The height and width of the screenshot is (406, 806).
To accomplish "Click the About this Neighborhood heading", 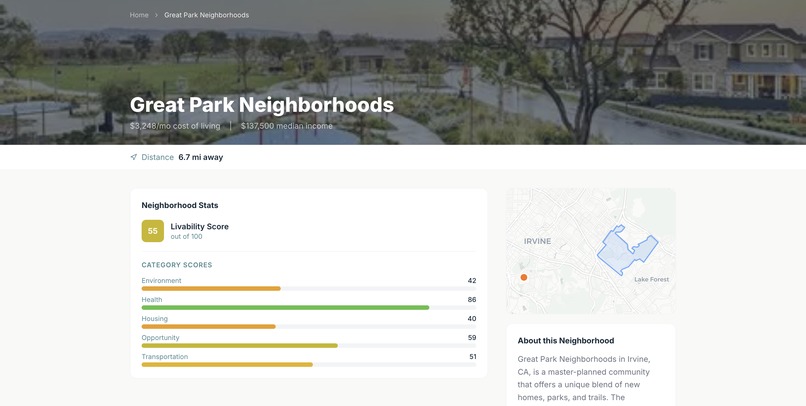I will point(565,341).
